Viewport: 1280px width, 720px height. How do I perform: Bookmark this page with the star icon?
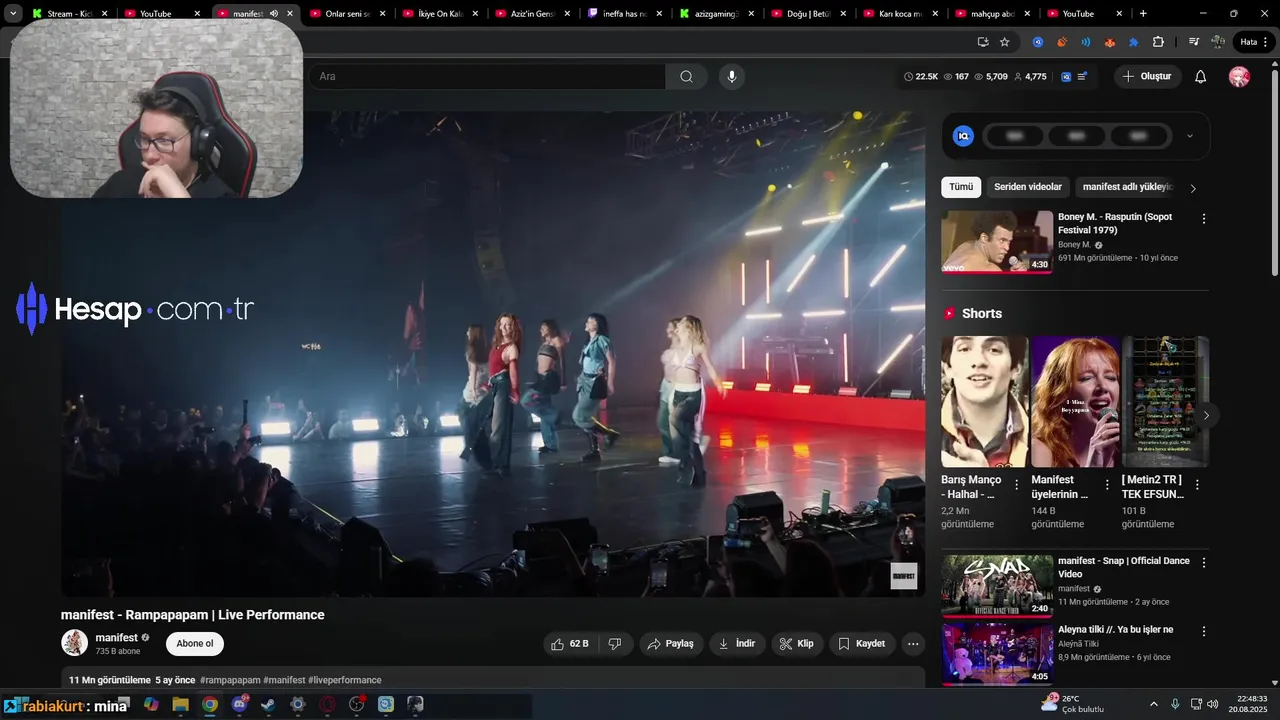tap(1005, 42)
